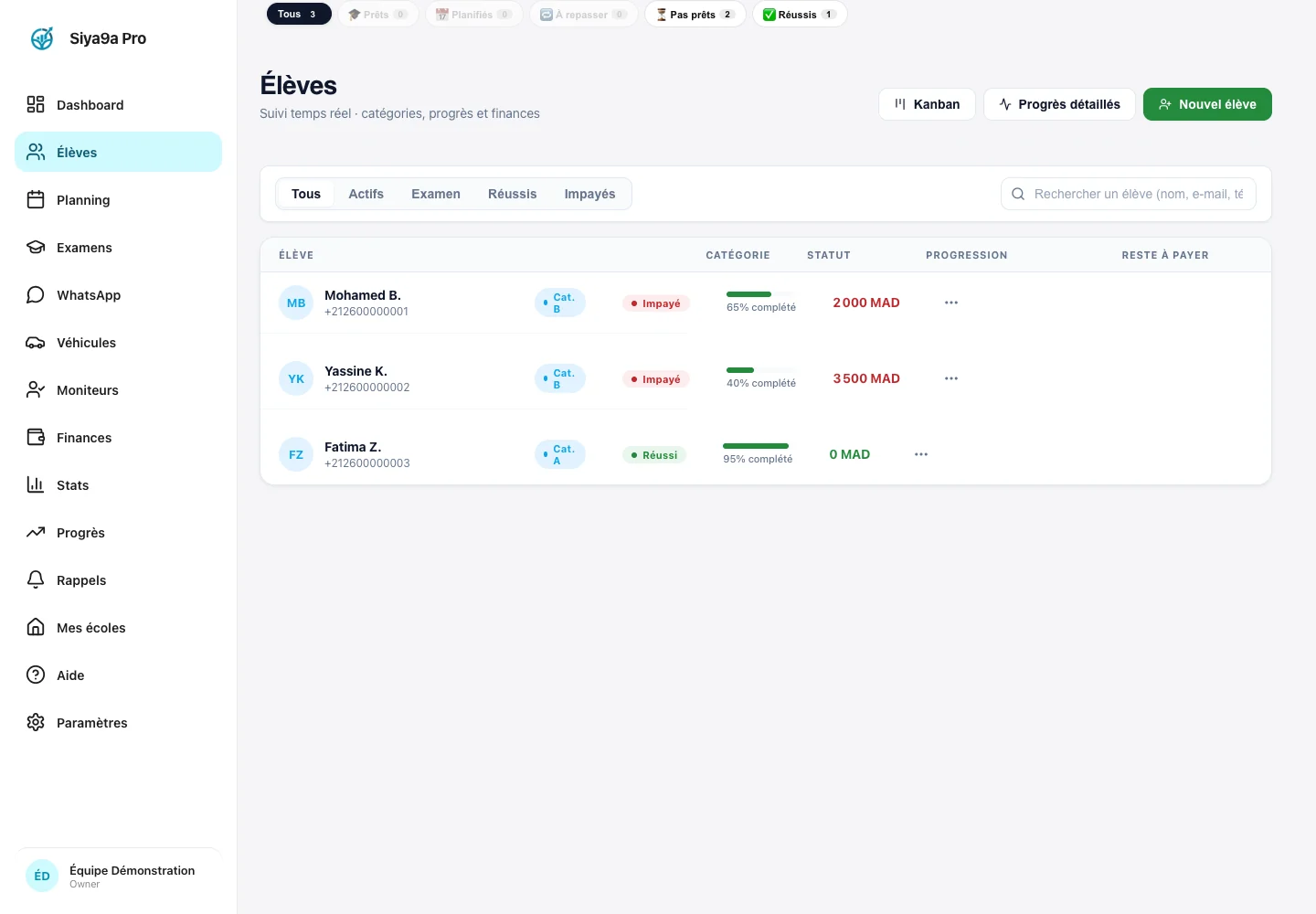
Task: Open the WhatsApp chat bubble icon
Action: [x=36, y=294]
